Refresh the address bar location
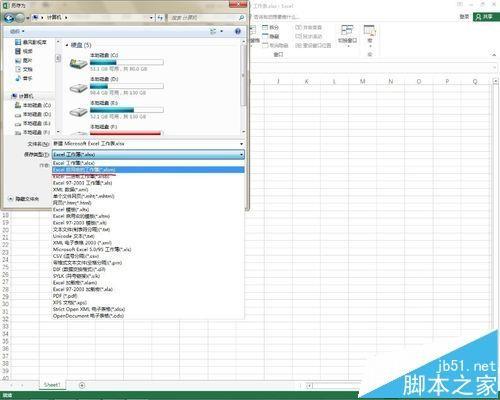Image resolution: width=500 pixels, height=400 pixels. [160, 17]
